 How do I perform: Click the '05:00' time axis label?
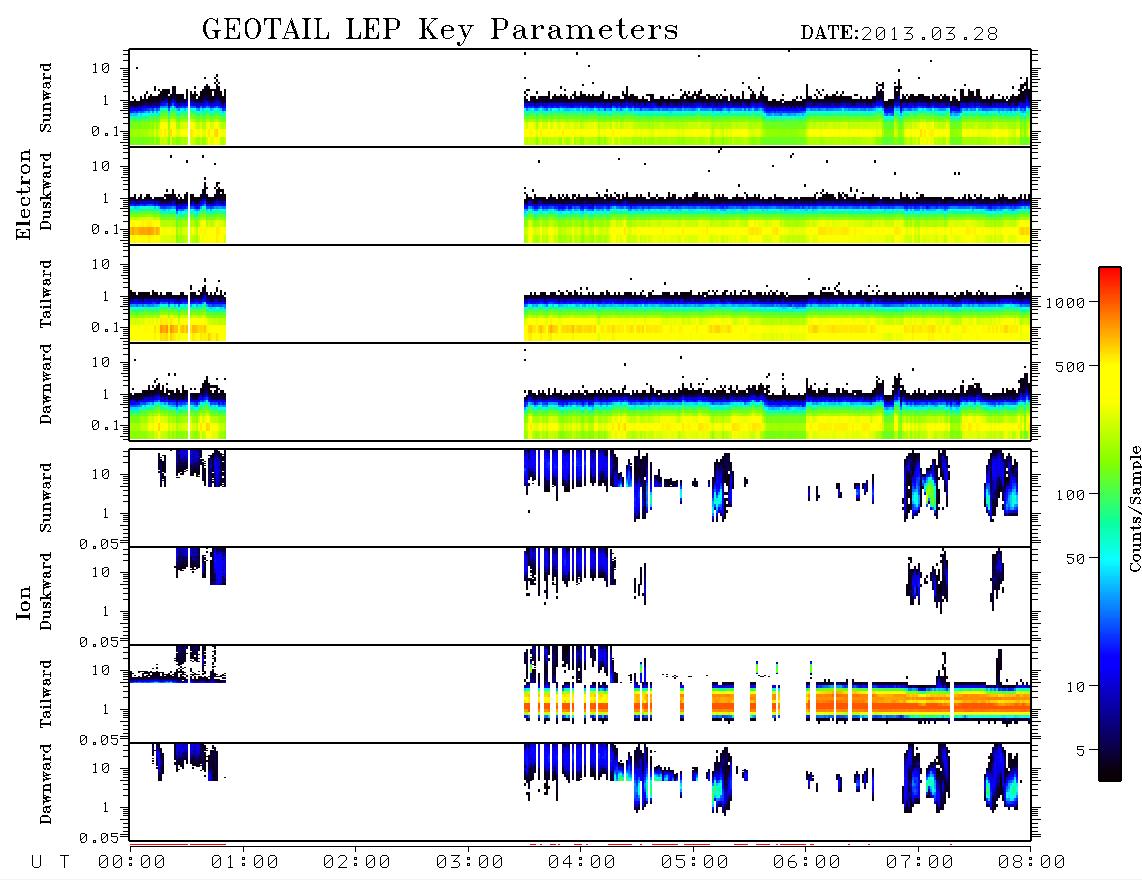pos(695,863)
